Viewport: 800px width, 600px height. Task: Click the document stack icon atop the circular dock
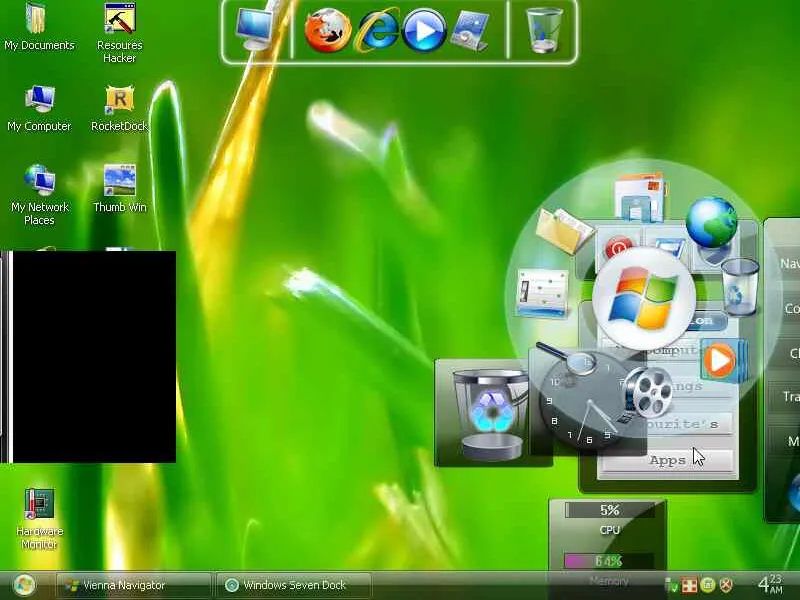(x=640, y=197)
